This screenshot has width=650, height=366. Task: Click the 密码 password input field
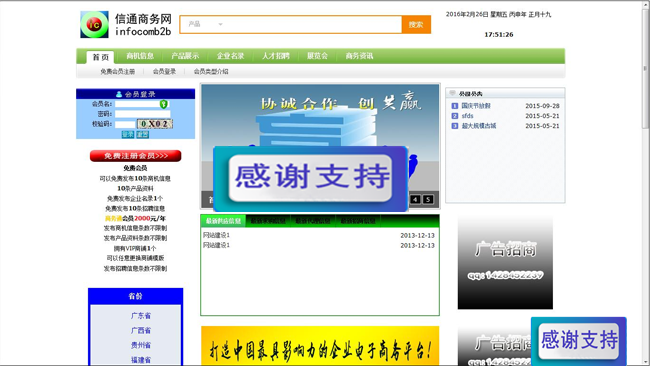(x=142, y=114)
